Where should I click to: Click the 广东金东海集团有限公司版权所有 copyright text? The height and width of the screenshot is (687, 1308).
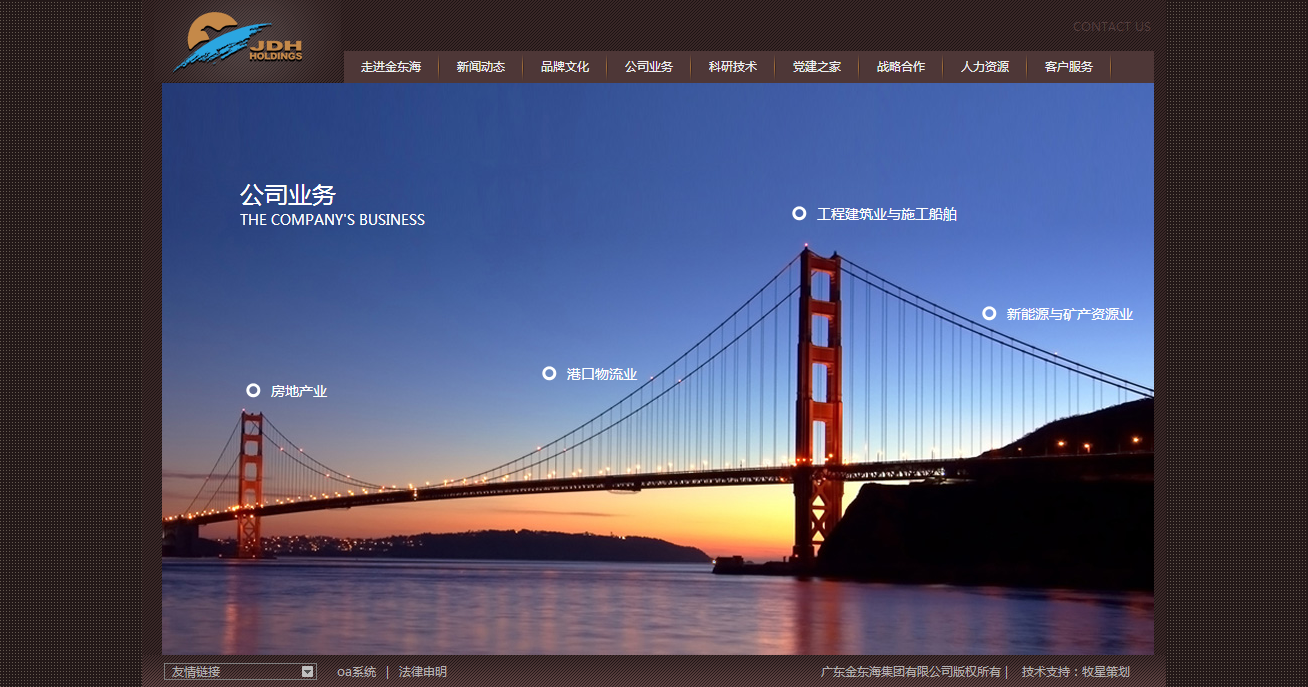coord(911,672)
